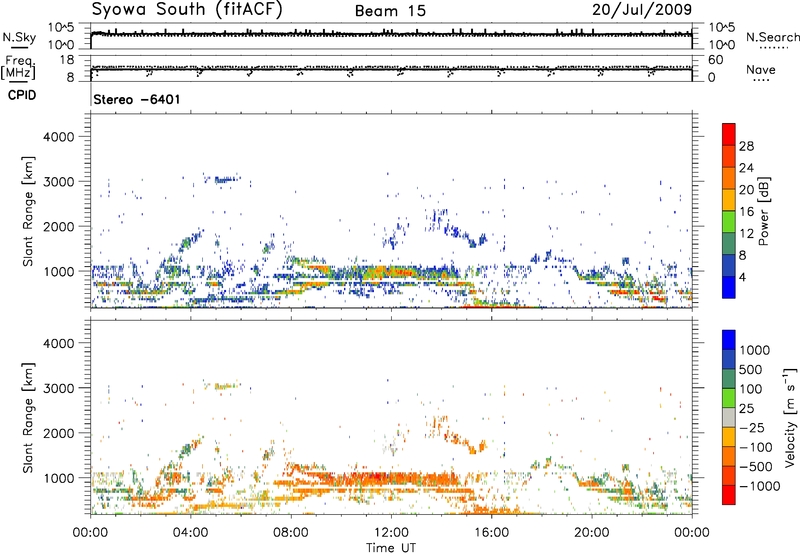Click the '-1000' label on Velocity colorbar
The height and width of the screenshot is (554, 800).
tap(760, 486)
